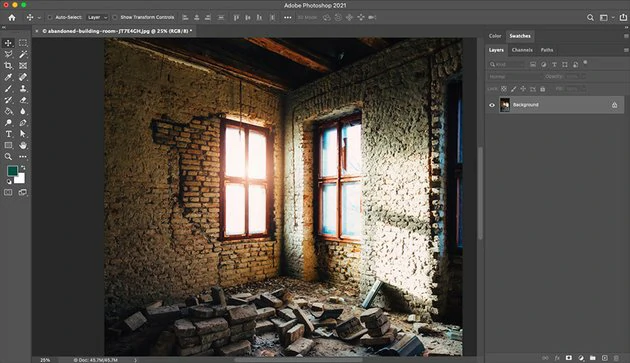Switch to the Channels tab

(x=522, y=50)
